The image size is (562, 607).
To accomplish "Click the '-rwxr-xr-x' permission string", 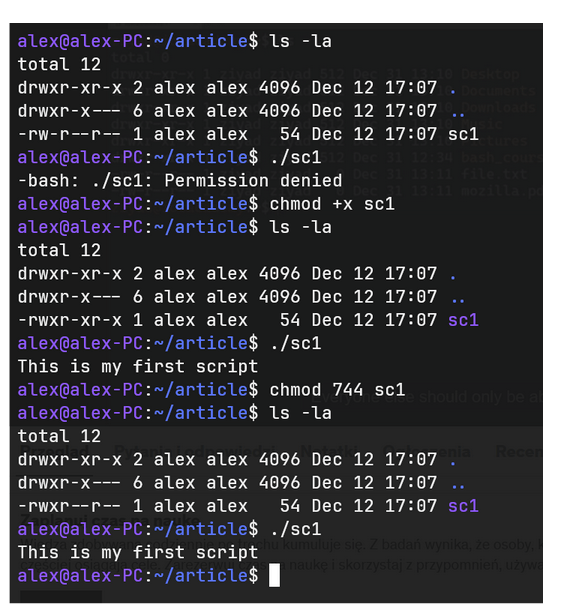I will 70,320.
